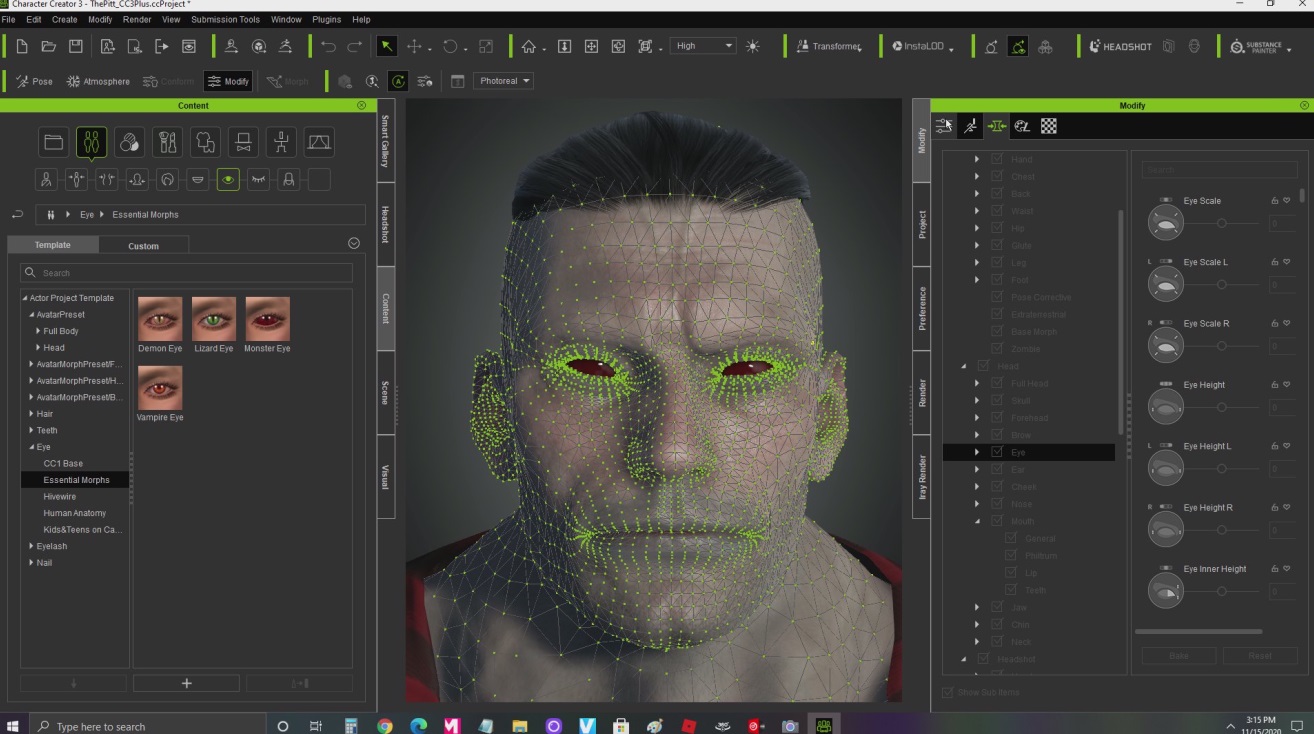
Task: Click the Eye Inner Height slider handle
Action: click(x=1221, y=591)
